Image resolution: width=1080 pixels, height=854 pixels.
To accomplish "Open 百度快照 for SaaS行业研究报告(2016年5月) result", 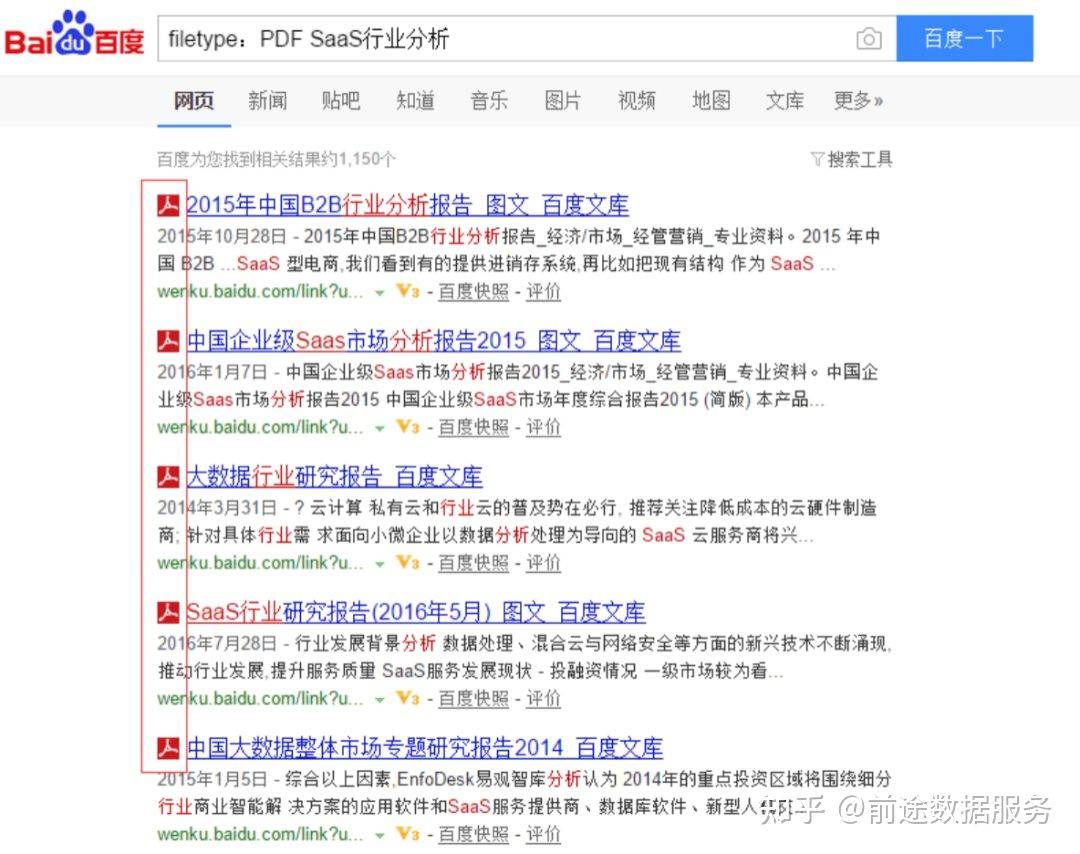I will 473,699.
